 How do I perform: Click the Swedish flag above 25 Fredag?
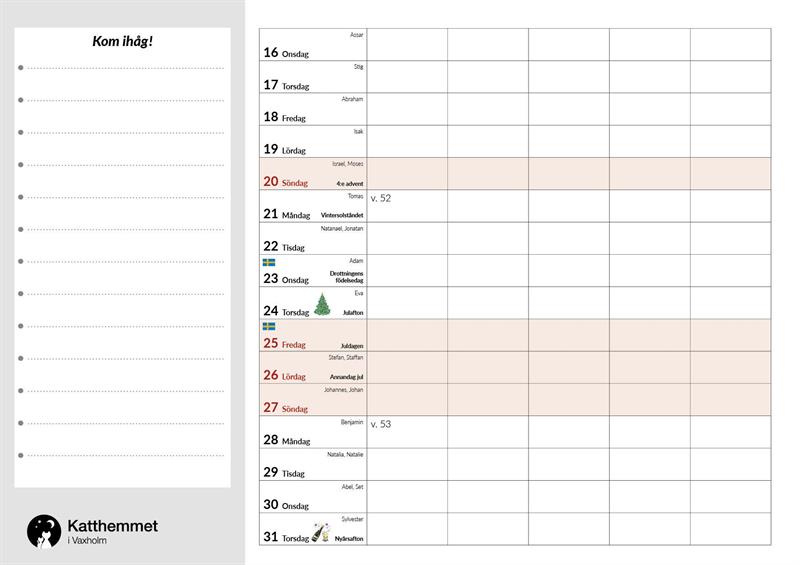(269, 326)
